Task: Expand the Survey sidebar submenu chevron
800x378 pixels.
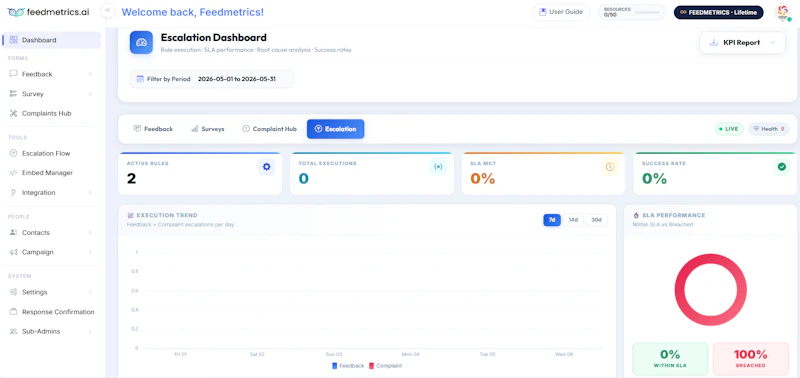Action: coord(90,94)
